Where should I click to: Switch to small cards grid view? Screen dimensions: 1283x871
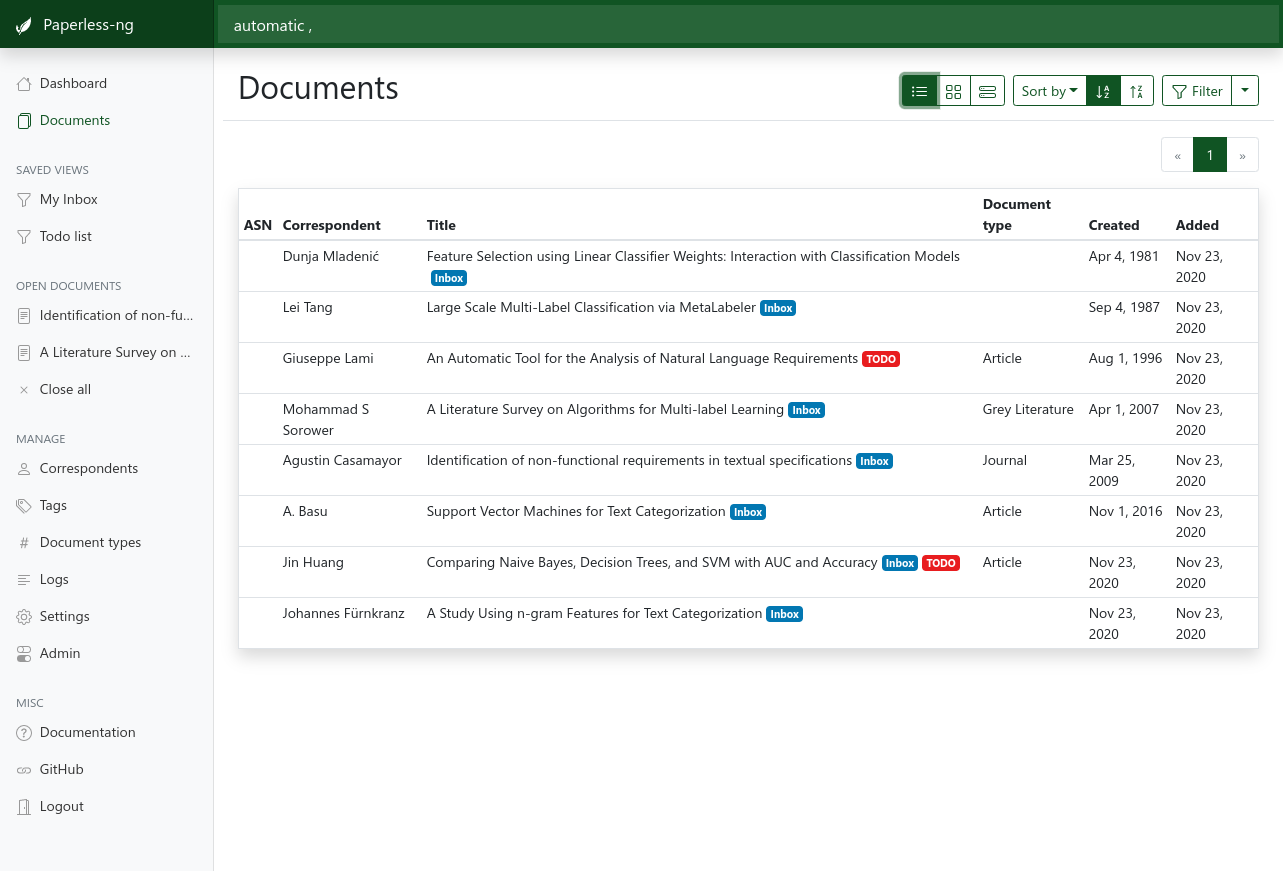coord(953,91)
